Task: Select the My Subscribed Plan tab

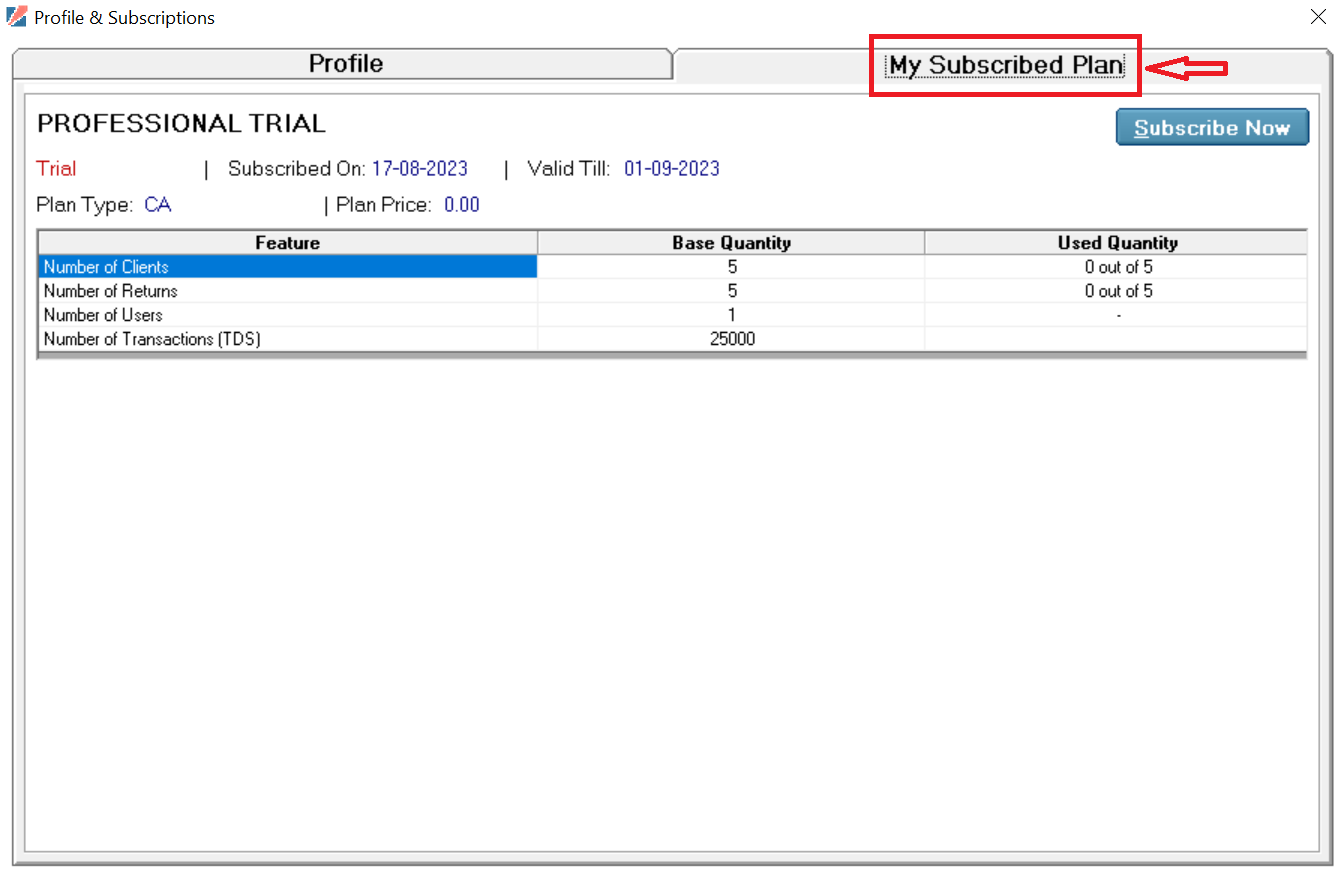Action: 1006,65
